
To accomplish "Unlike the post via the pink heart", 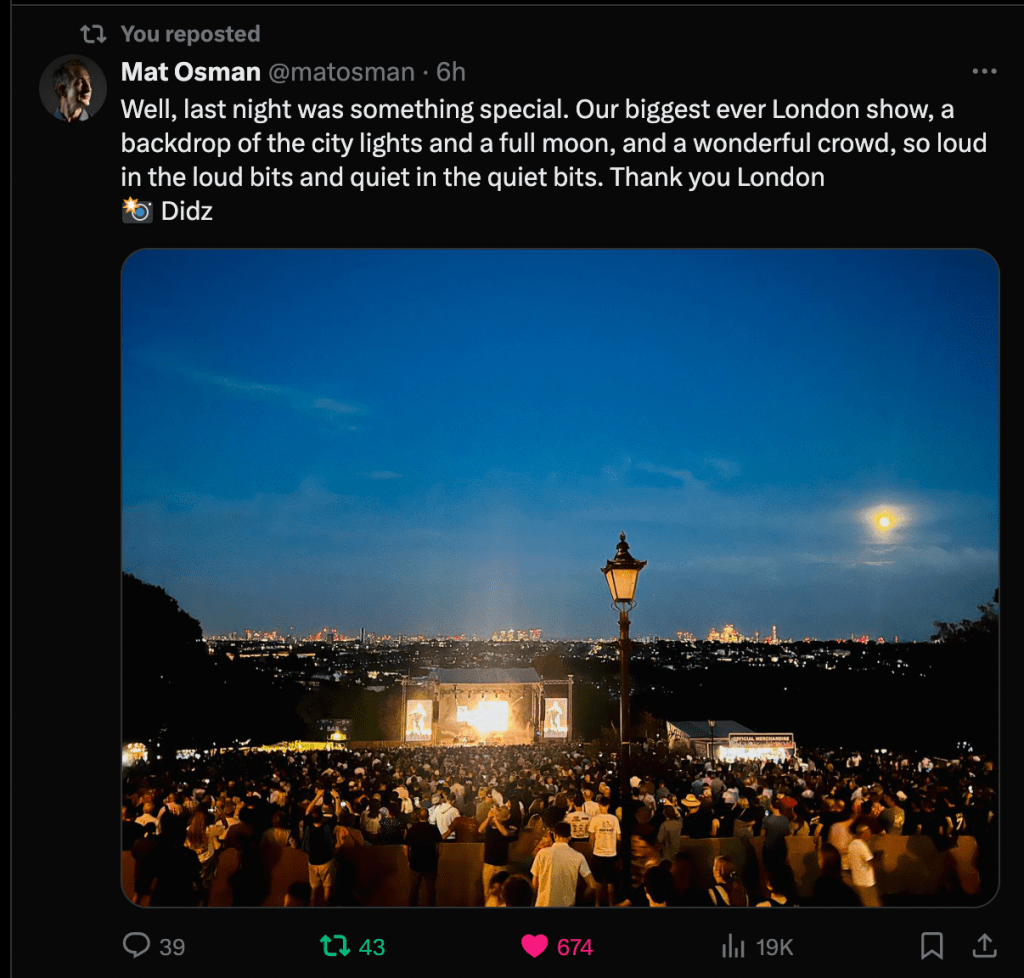I will [535, 945].
